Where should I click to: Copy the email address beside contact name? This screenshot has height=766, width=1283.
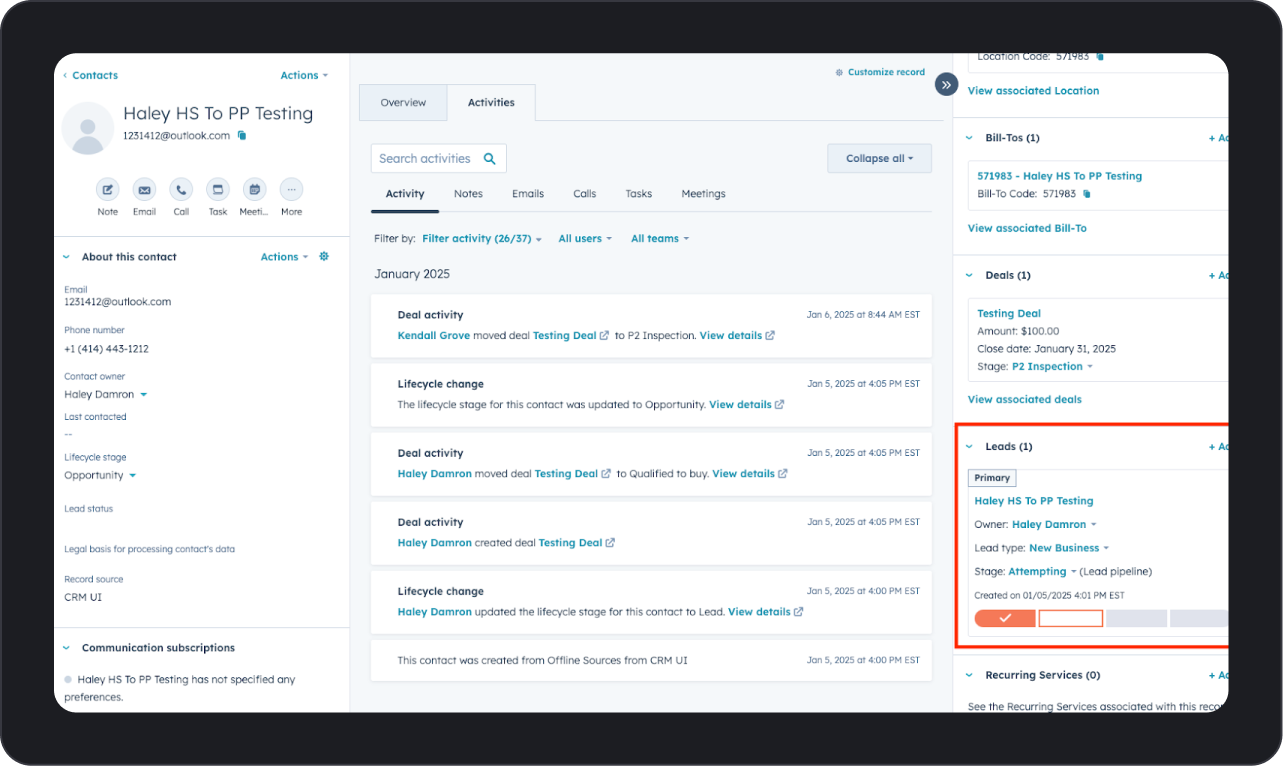[242, 136]
